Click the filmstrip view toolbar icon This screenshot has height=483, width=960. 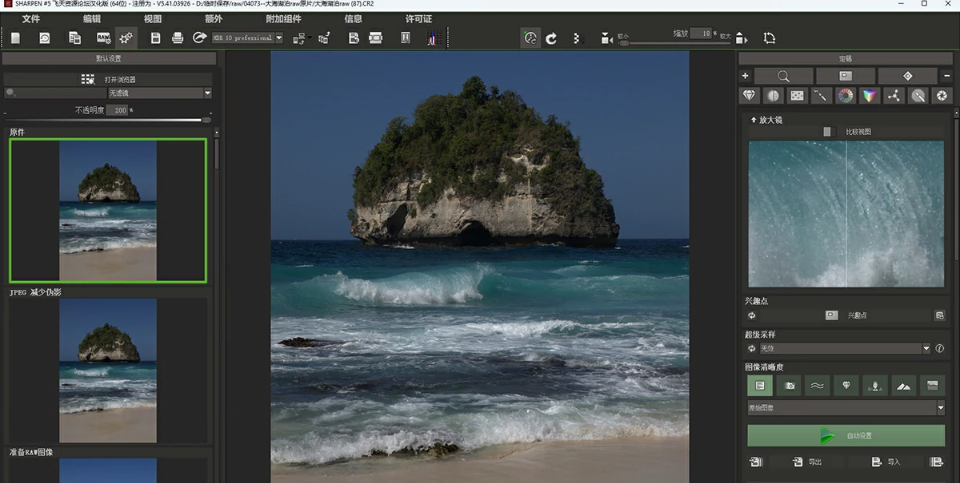point(376,38)
